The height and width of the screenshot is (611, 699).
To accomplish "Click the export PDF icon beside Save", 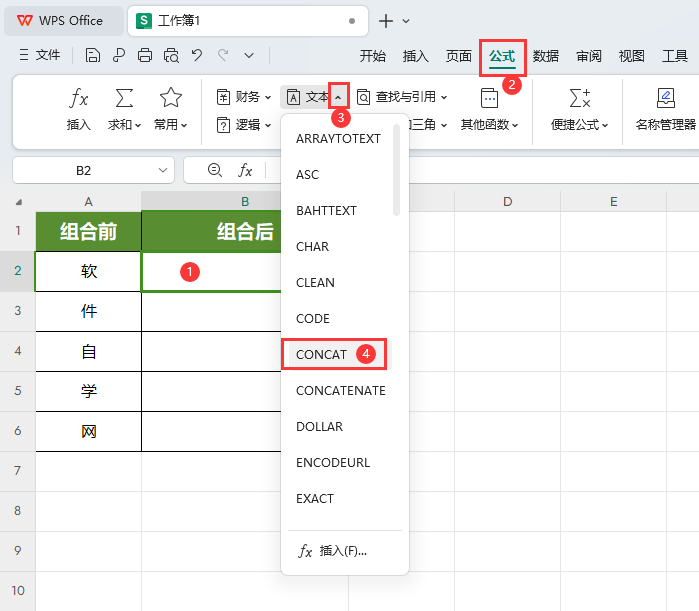I will click(119, 56).
